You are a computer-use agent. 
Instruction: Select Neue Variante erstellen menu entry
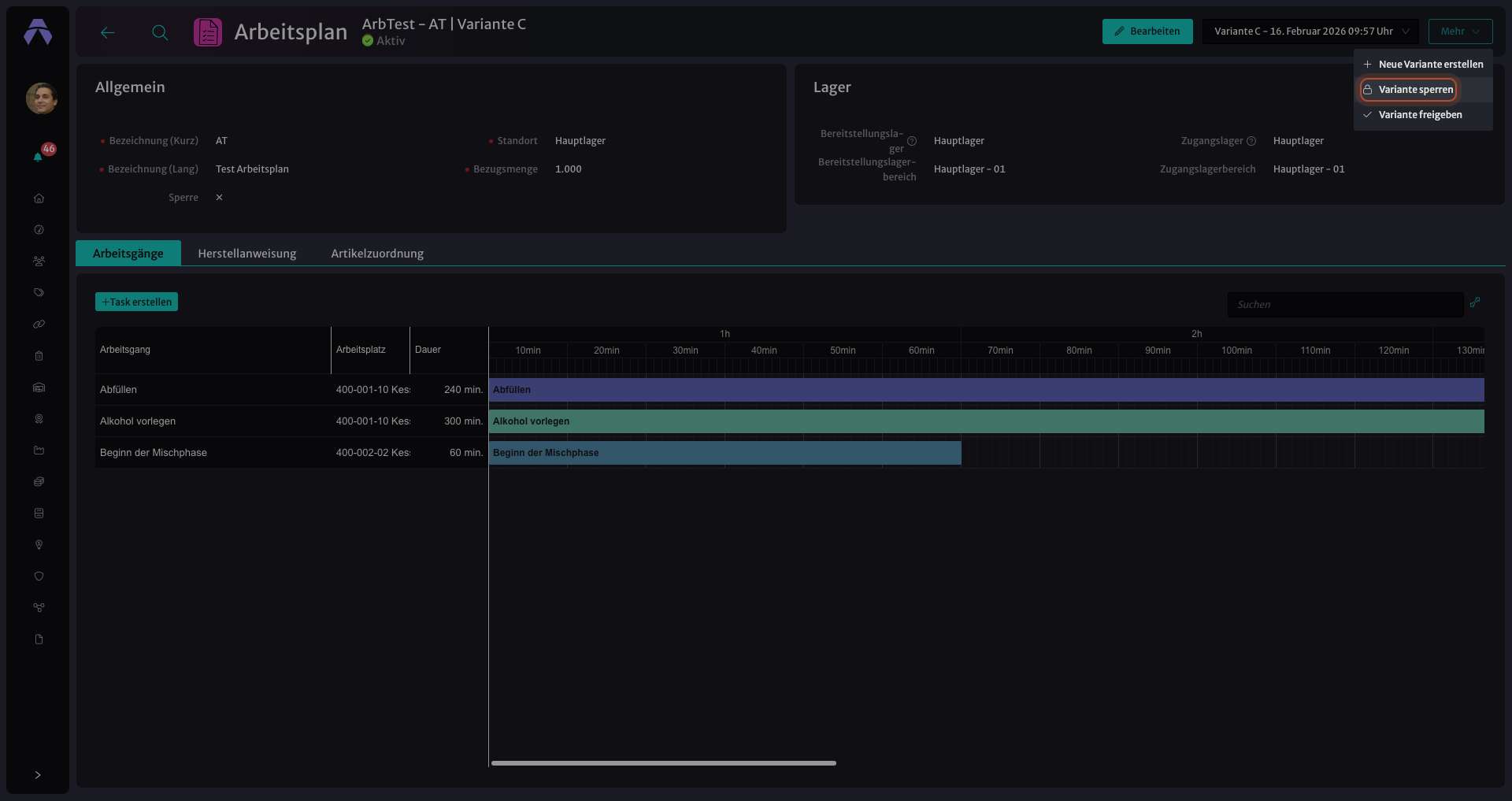(x=1423, y=65)
